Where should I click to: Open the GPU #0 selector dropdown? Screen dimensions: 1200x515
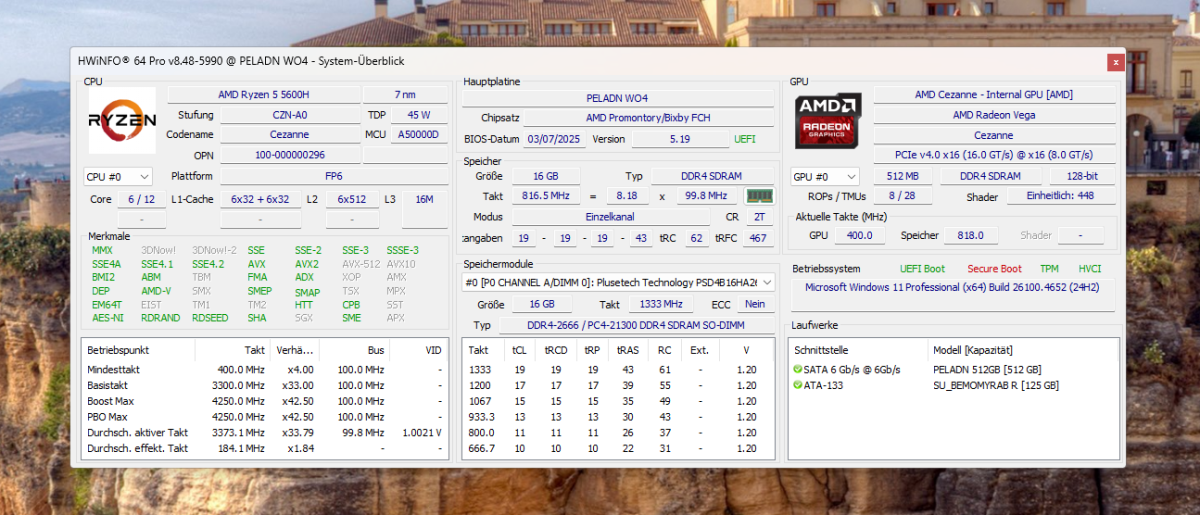pyautogui.click(x=825, y=177)
